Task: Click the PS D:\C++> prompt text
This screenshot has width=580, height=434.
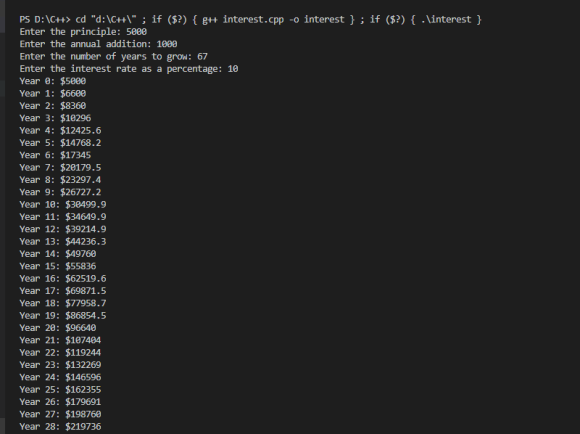Action: (x=45, y=19)
